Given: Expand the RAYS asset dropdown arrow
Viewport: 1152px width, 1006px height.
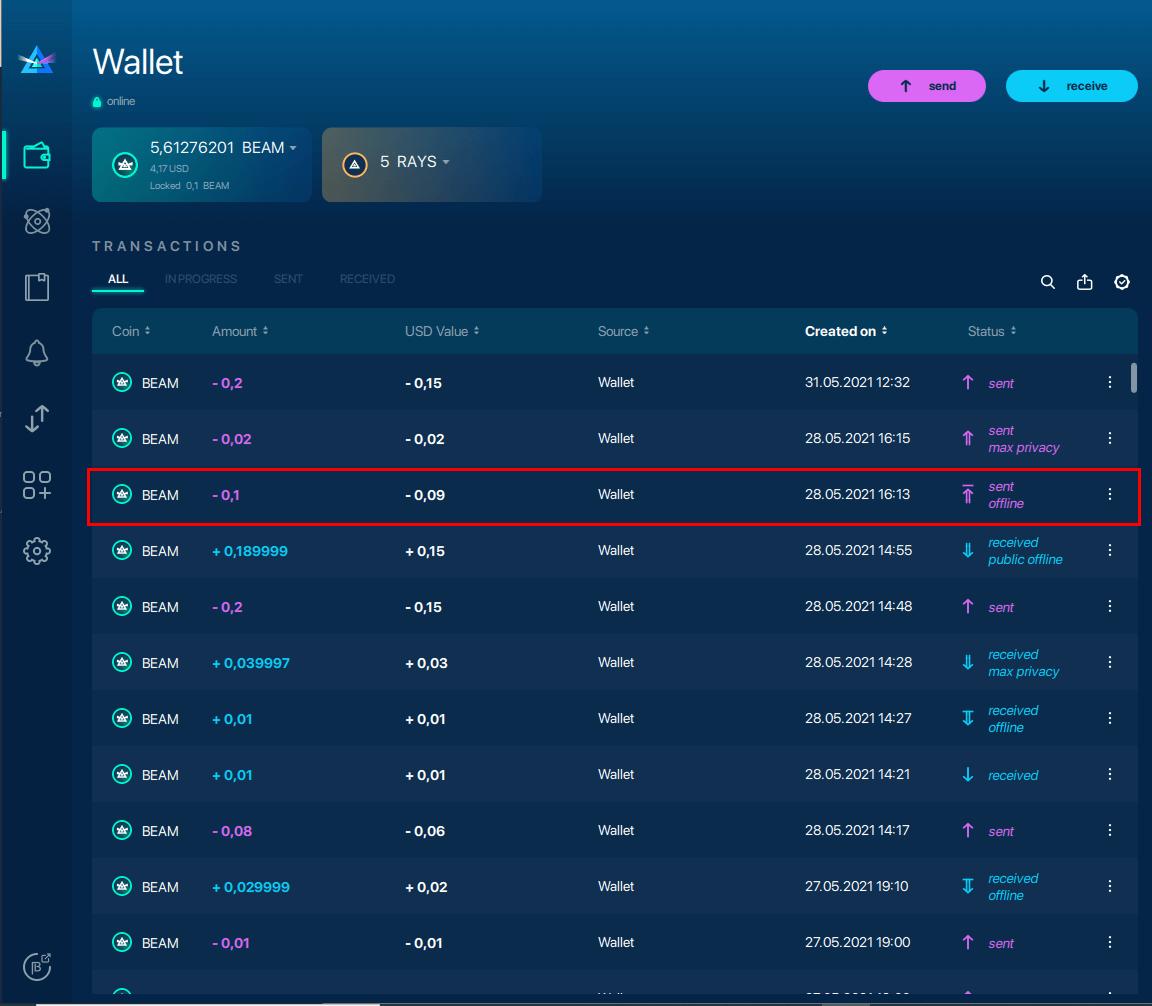Looking at the screenshot, I should (446, 162).
